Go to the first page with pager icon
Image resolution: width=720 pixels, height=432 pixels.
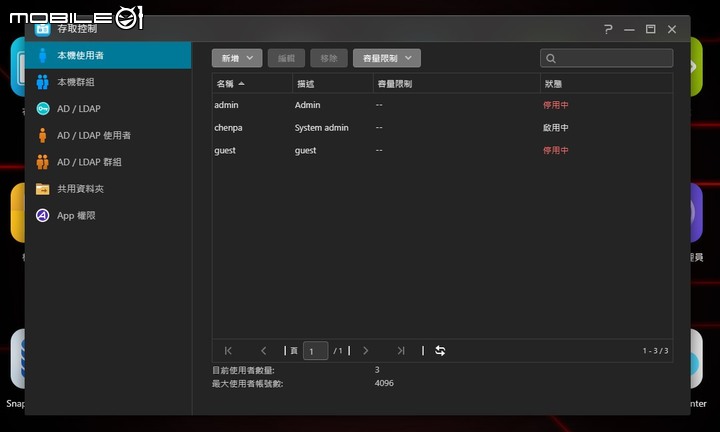(228, 351)
